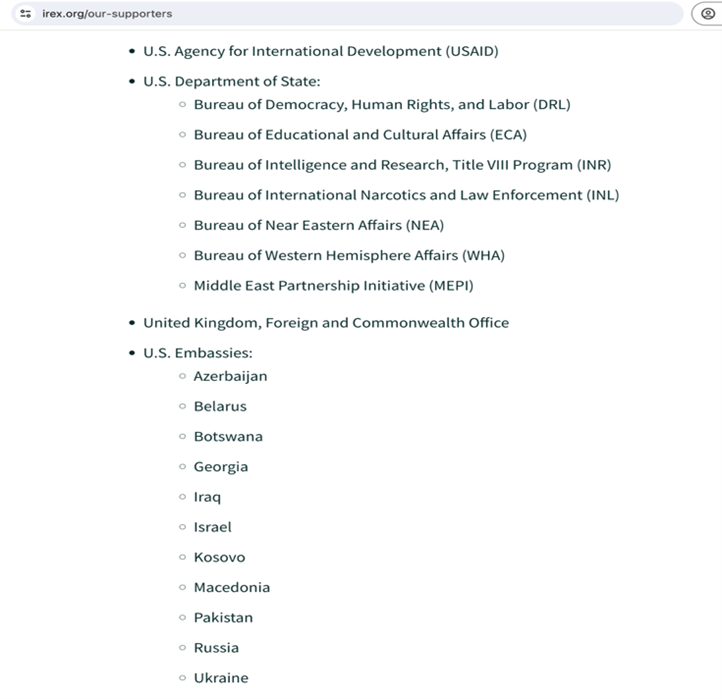Screen dimensions: 722x699
Task: Click Israel in the embassies list
Action: pyautogui.click(x=212, y=527)
